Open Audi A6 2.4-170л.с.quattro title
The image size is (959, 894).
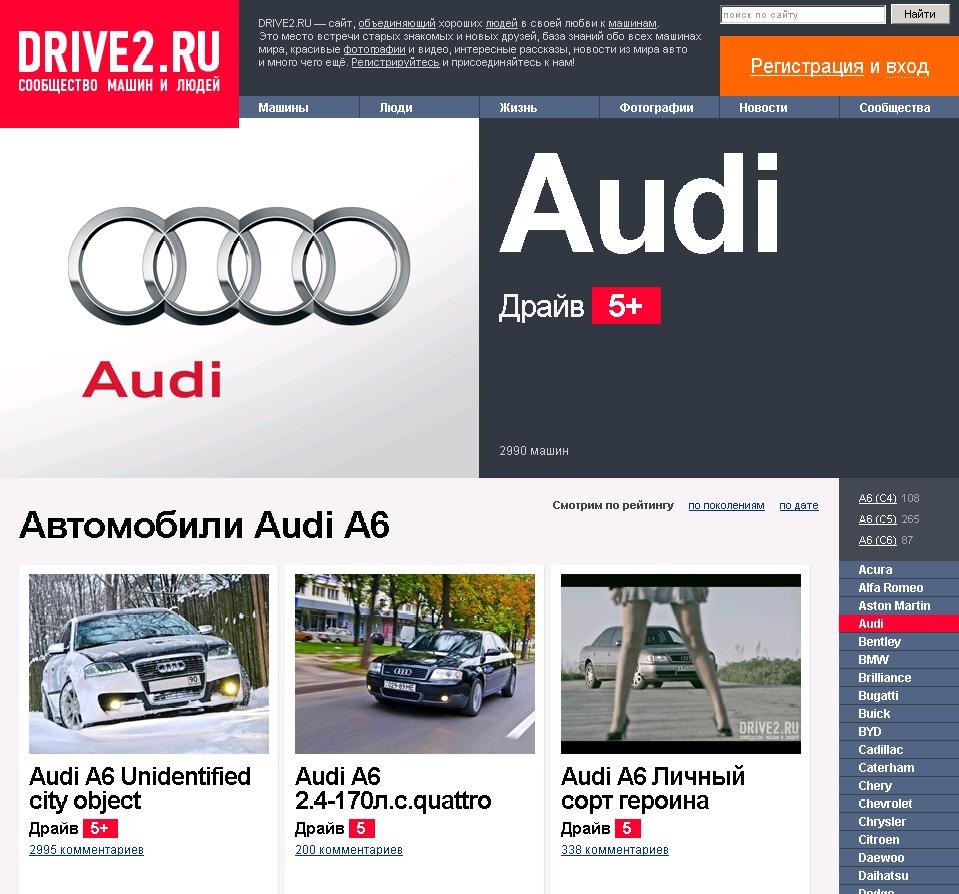[x=393, y=788]
